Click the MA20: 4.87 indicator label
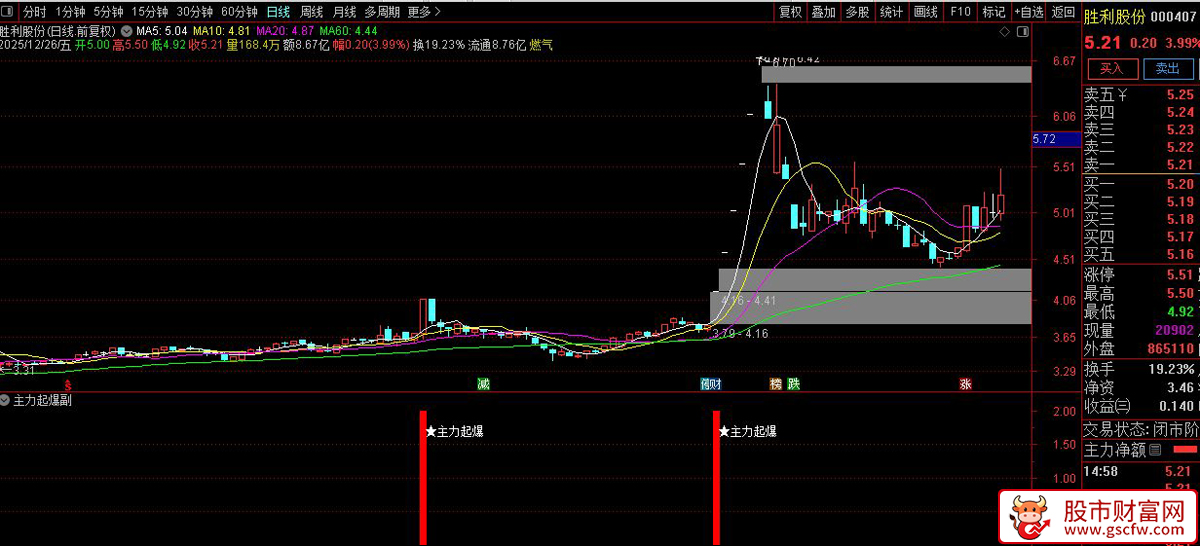1200x546 pixels. (x=285, y=30)
